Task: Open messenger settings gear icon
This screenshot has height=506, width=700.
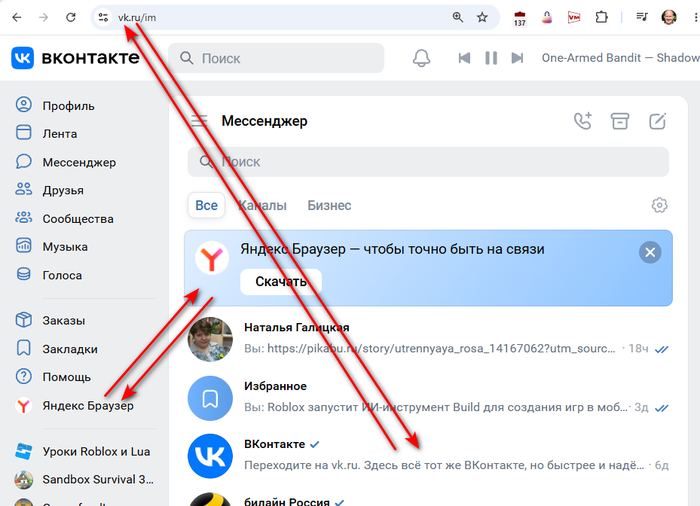Action: [x=659, y=205]
